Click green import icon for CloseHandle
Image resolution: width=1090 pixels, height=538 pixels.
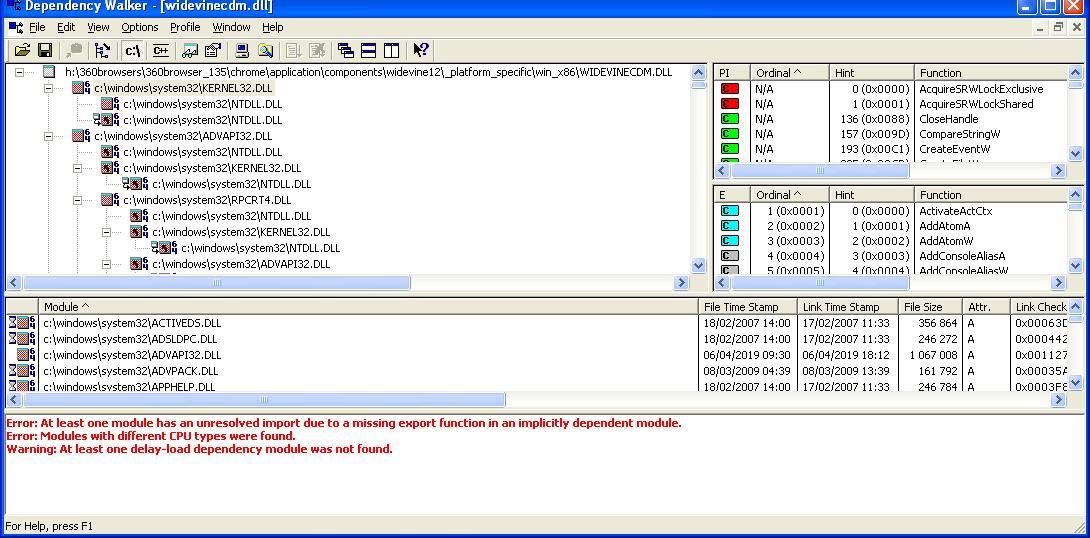(x=730, y=119)
